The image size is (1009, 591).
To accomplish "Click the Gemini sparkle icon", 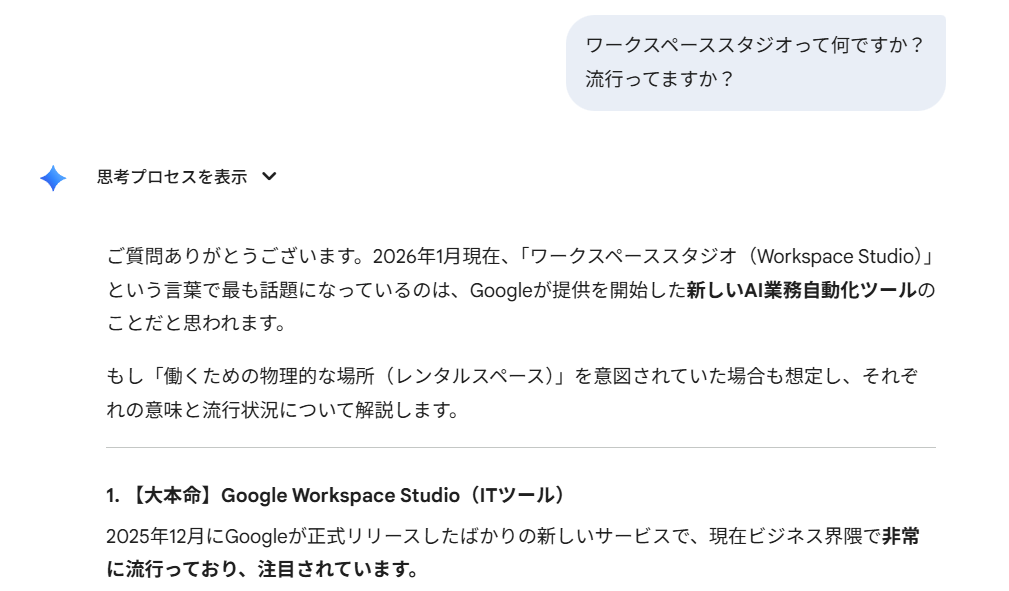I will (53, 178).
